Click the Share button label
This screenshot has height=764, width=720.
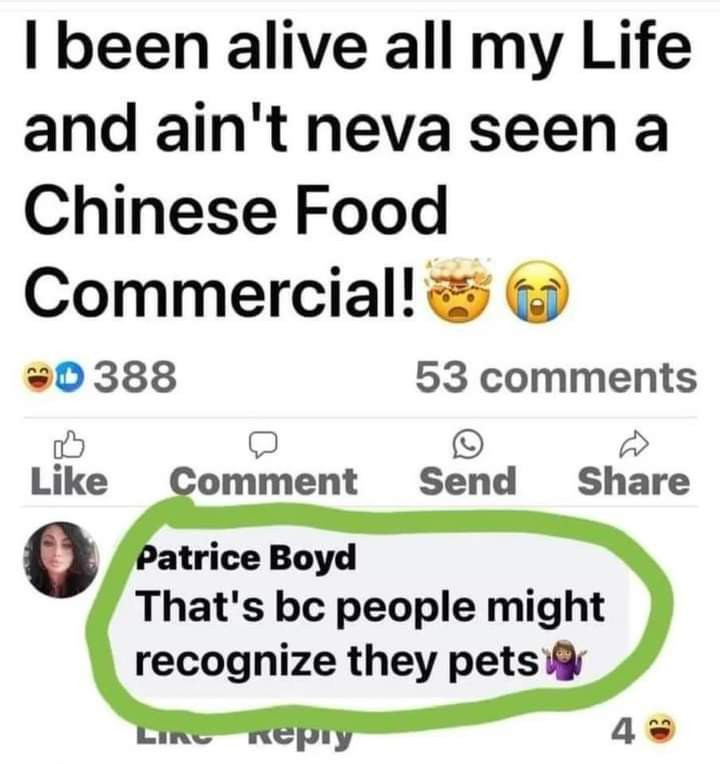[634, 481]
